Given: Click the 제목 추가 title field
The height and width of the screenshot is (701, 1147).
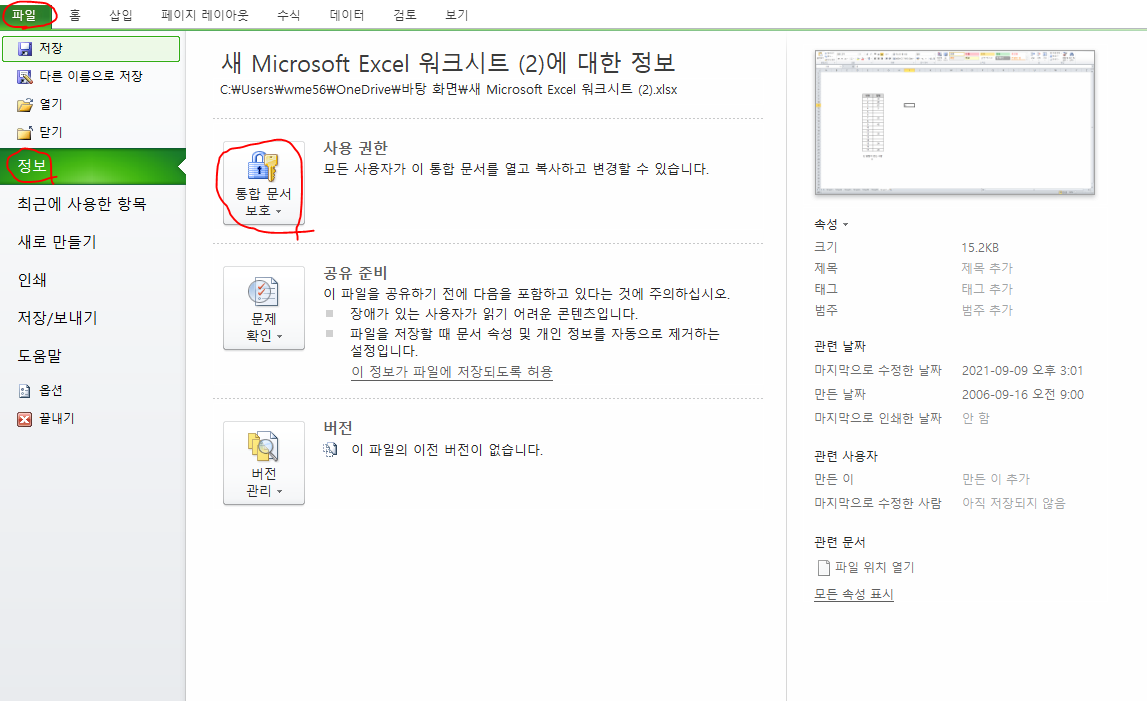Looking at the screenshot, I should [x=987, y=269].
